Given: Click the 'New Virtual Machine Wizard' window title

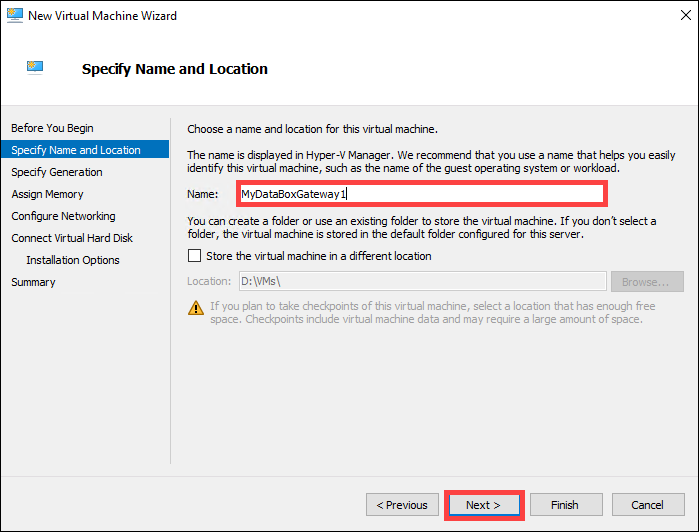Looking at the screenshot, I should 102,16.
